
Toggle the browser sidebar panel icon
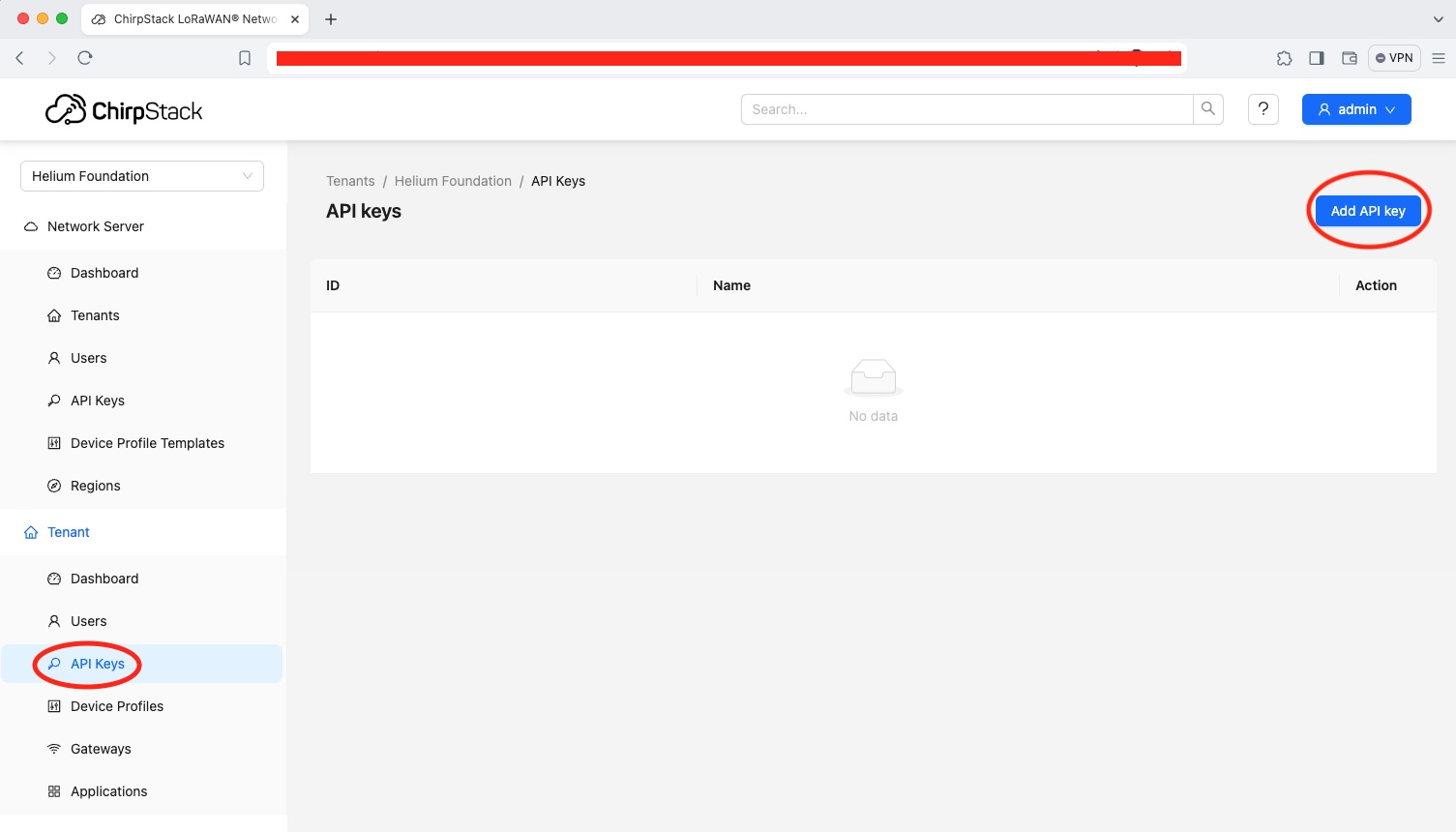[1316, 58]
